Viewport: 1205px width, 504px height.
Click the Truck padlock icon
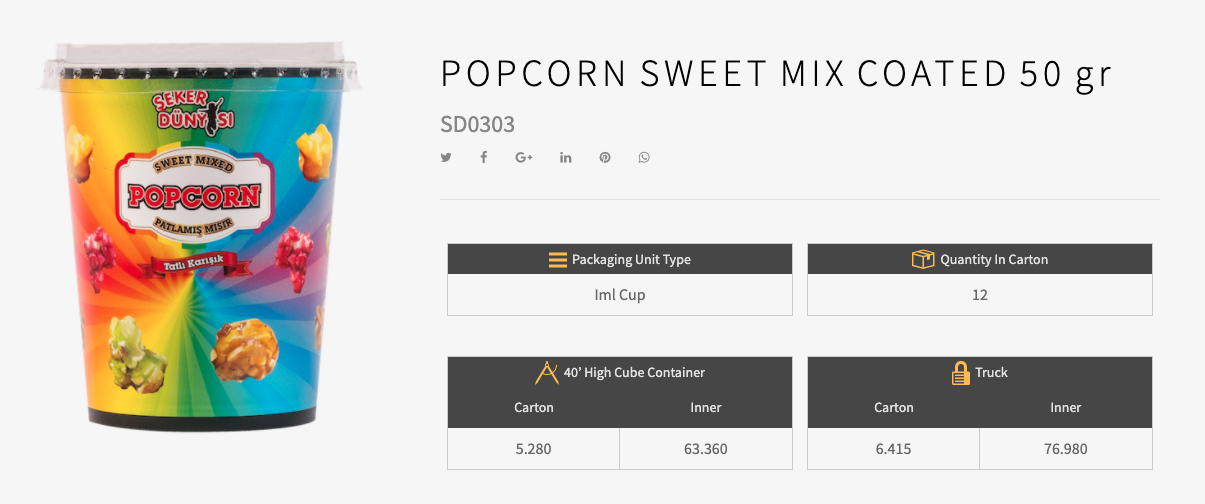[x=960, y=373]
